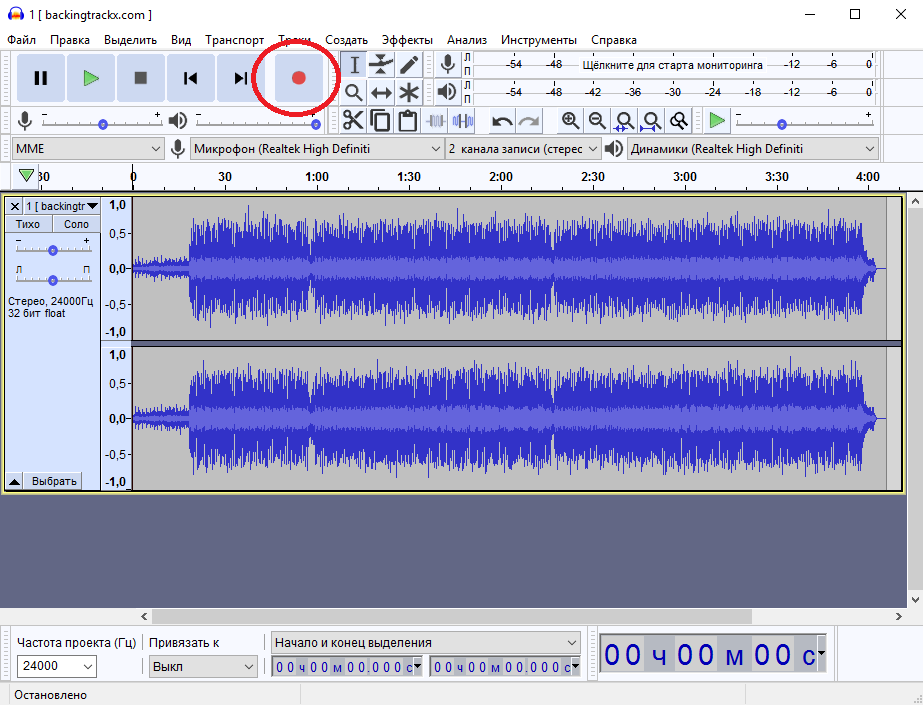Image resolution: width=923 pixels, height=705 pixels.
Task: Select the Multi-Tool asterisk icon
Action: click(x=409, y=92)
